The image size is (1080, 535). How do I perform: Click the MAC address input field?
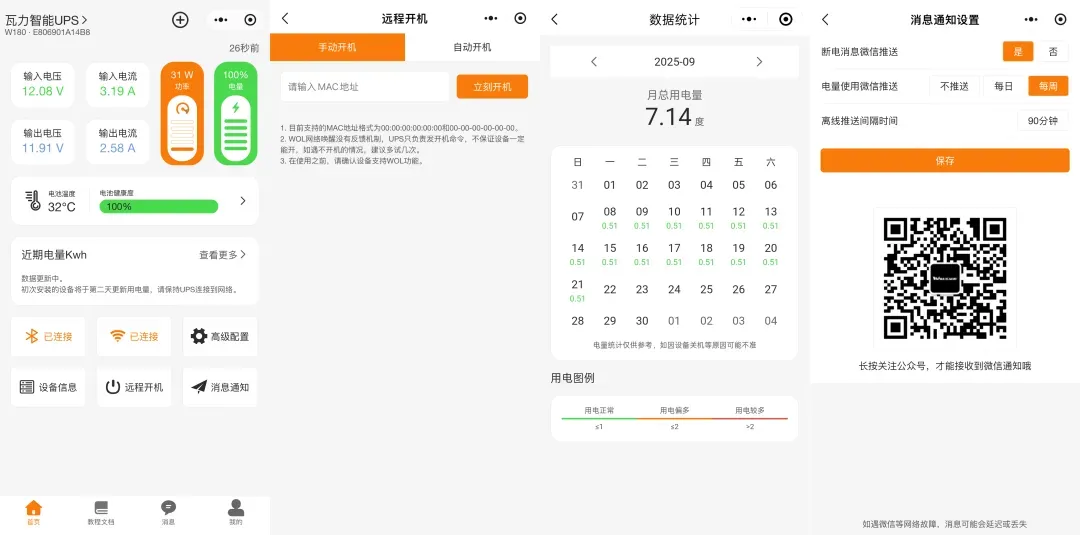[x=365, y=87]
